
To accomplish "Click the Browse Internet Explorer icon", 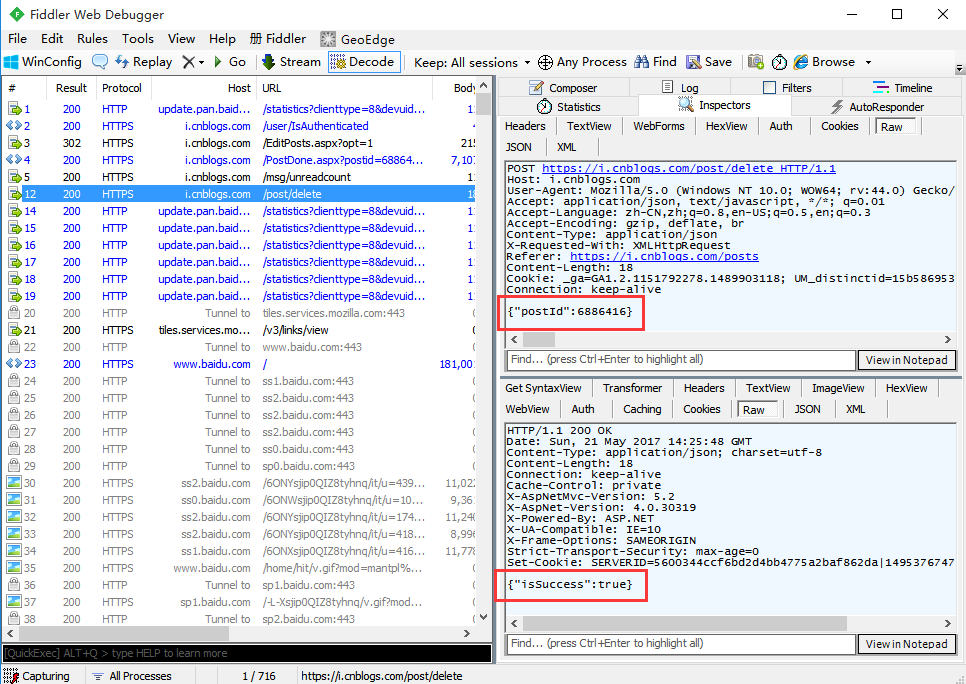I will tap(801, 62).
